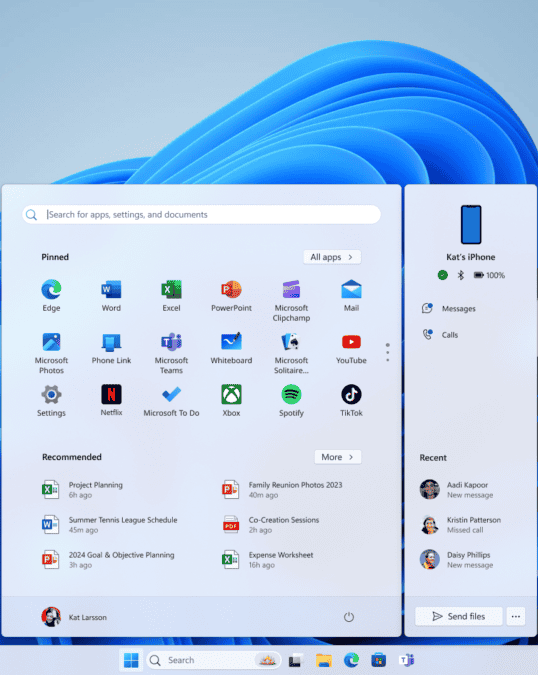538x675 pixels.
Task: Open Daisy Phillips new message
Action: pyautogui.click(x=457, y=560)
